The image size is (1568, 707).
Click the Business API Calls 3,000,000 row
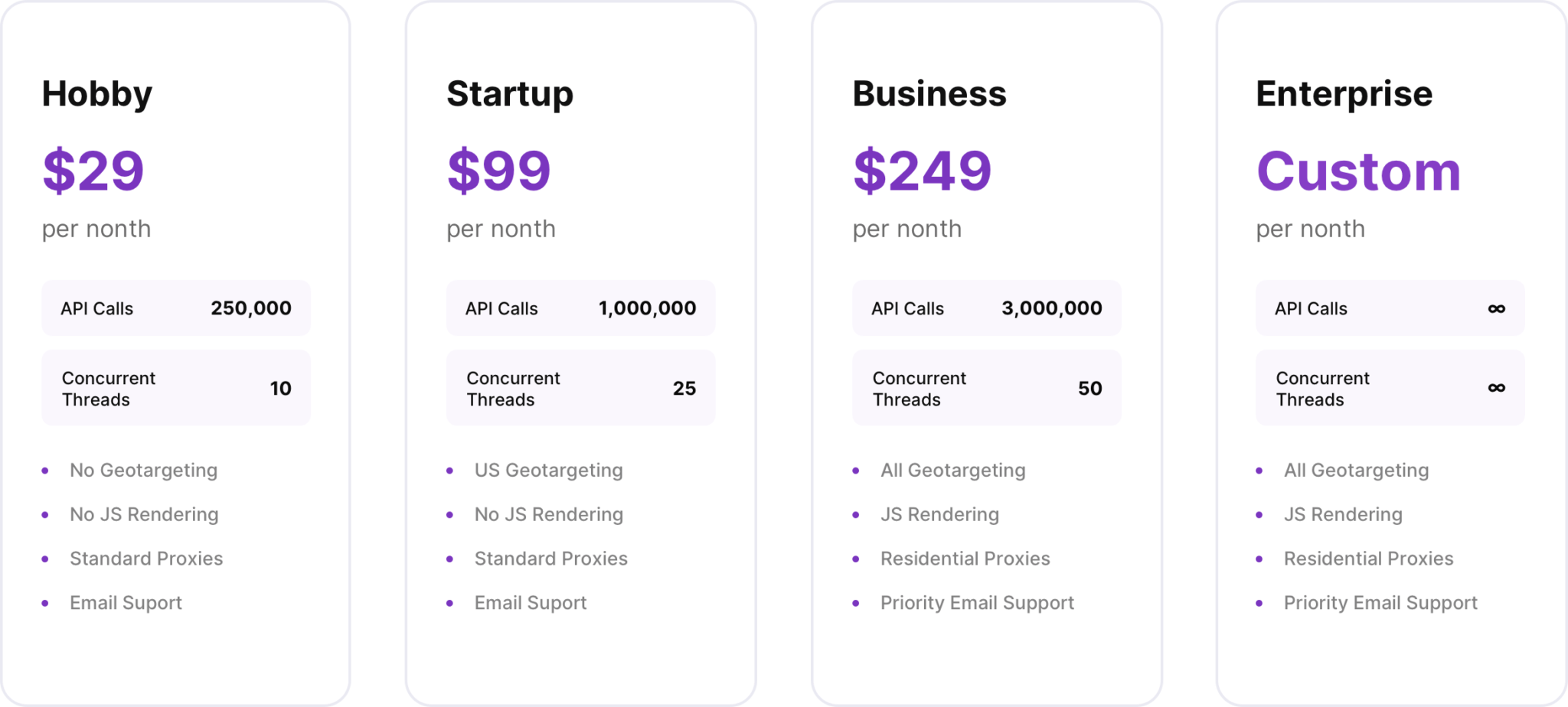[x=987, y=308]
